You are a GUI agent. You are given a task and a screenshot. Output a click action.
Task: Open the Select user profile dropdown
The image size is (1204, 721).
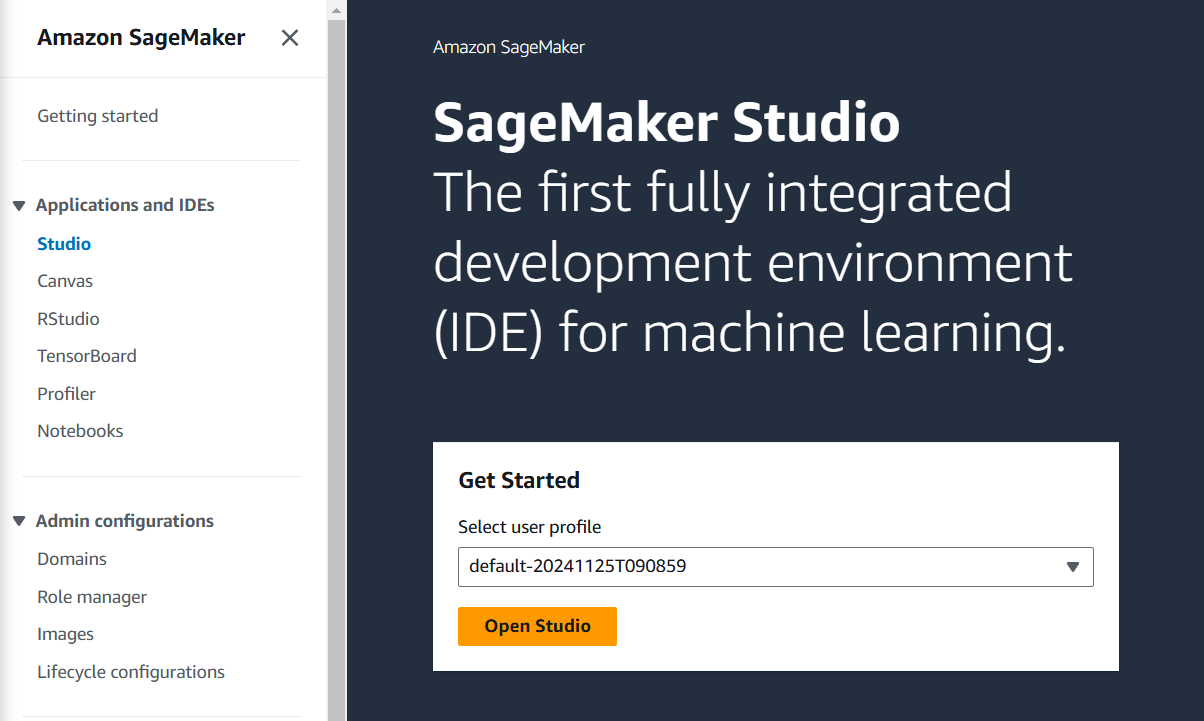(776, 566)
